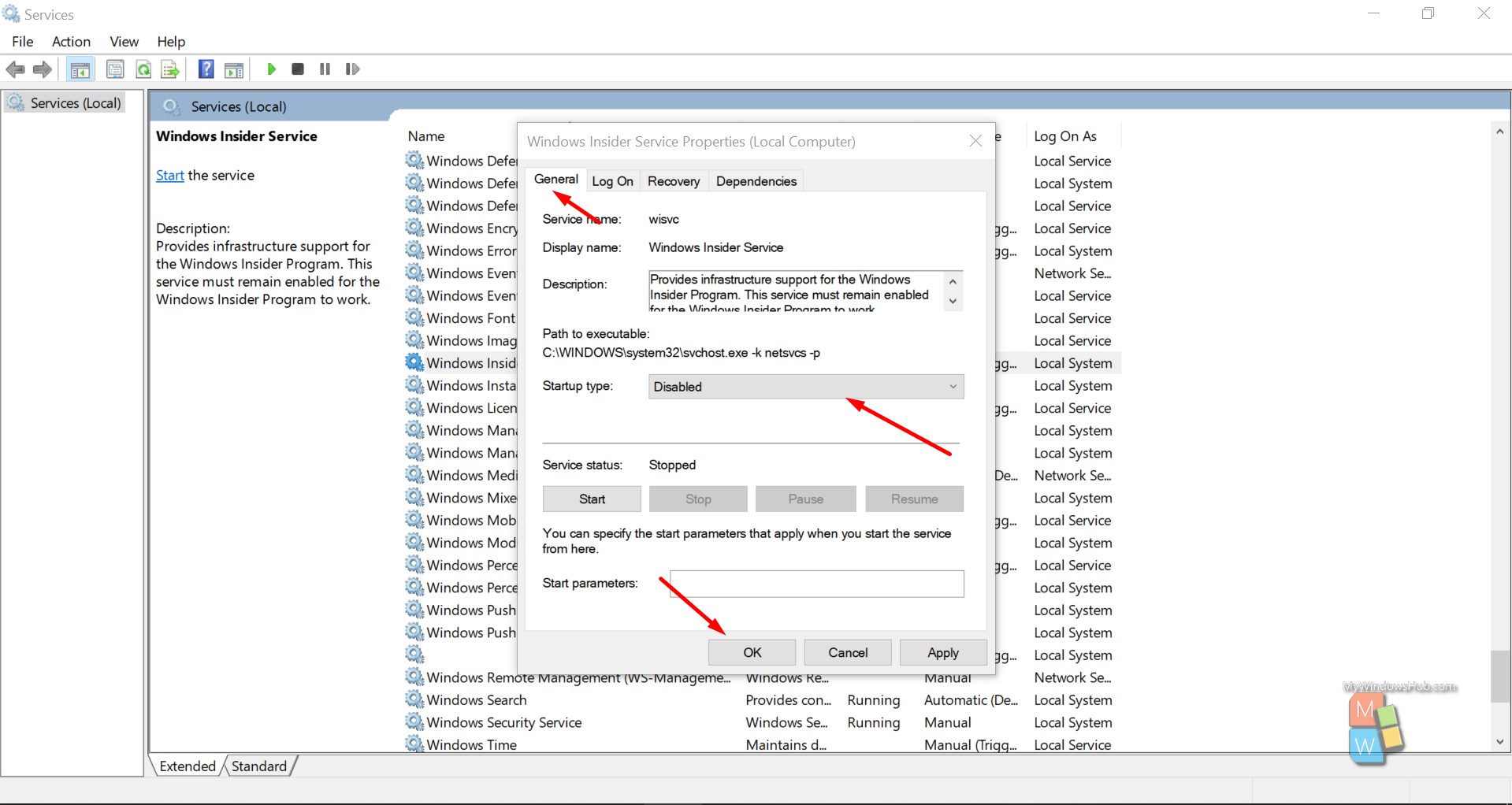Click gear icon beside Windows Licen row

coord(414,407)
